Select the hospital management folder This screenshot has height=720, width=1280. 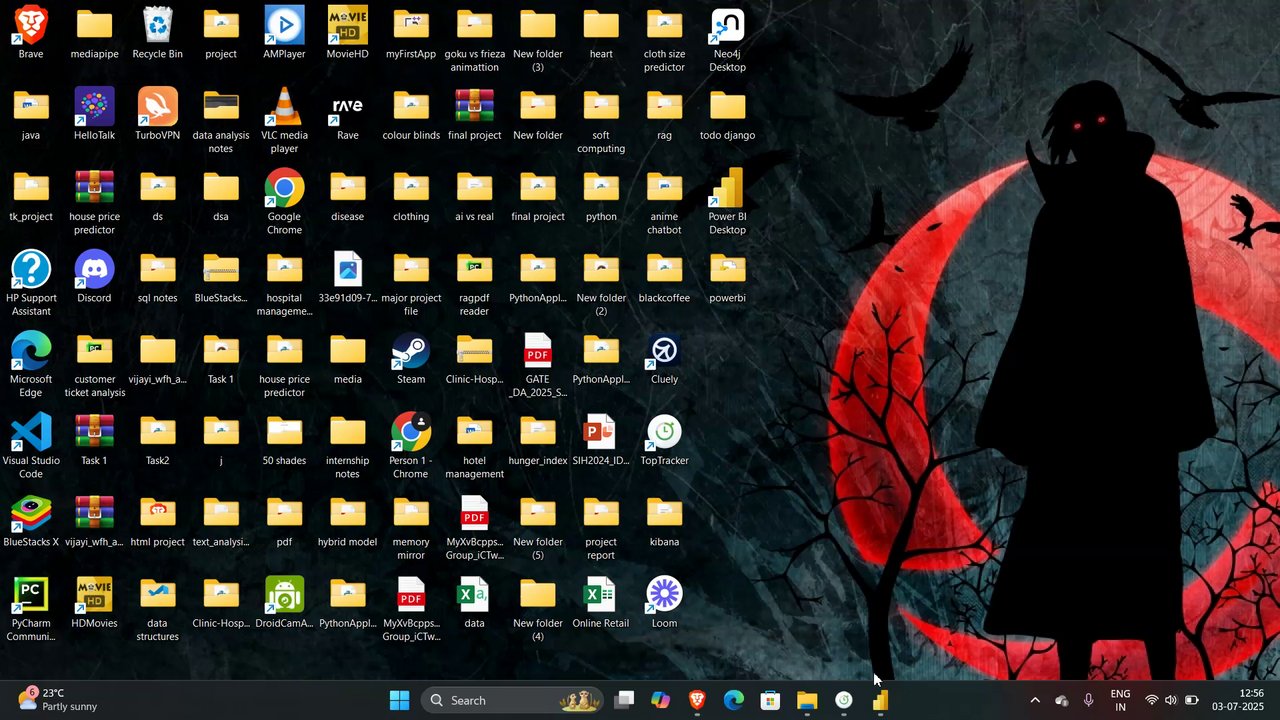coord(284,283)
